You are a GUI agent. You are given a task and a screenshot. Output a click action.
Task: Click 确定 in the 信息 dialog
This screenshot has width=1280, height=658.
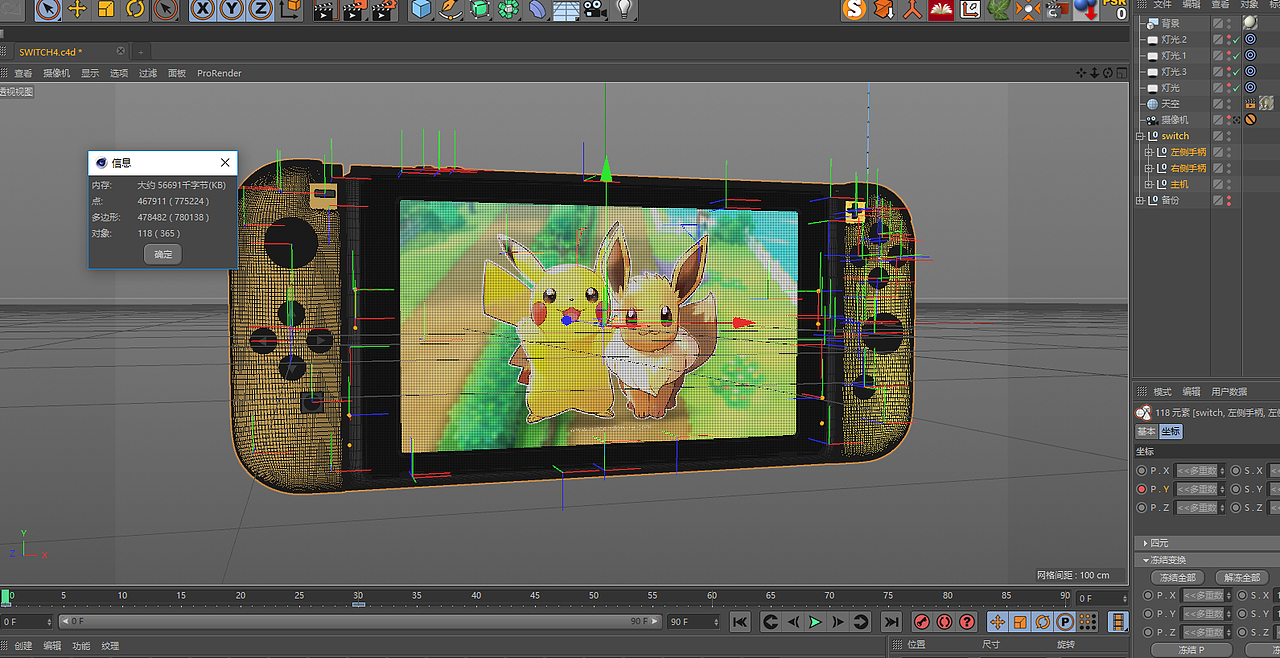point(163,254)
